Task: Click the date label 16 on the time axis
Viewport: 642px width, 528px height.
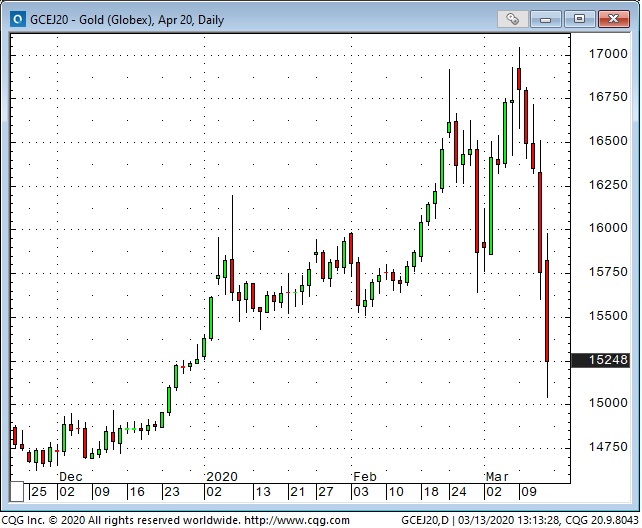Action: pyautogui.click(x=137, y=492)
